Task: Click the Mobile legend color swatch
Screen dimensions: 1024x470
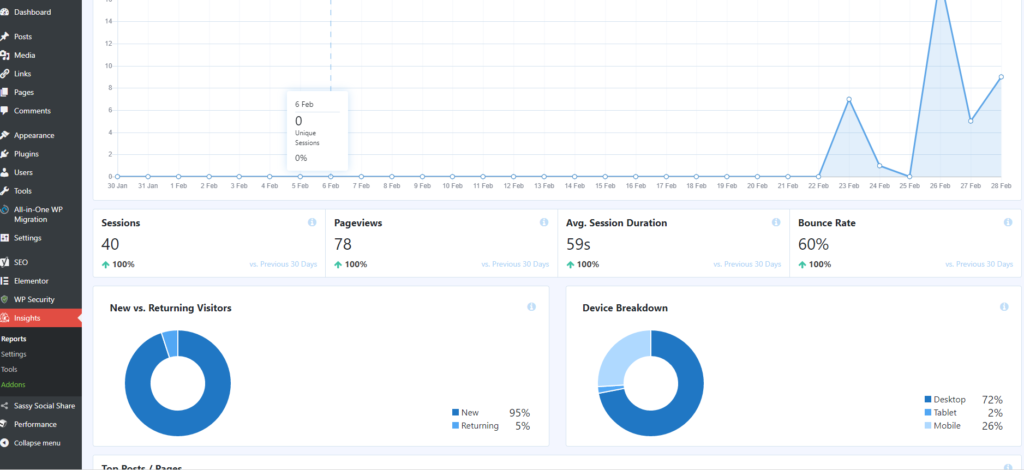Action: tap(928, 426)
